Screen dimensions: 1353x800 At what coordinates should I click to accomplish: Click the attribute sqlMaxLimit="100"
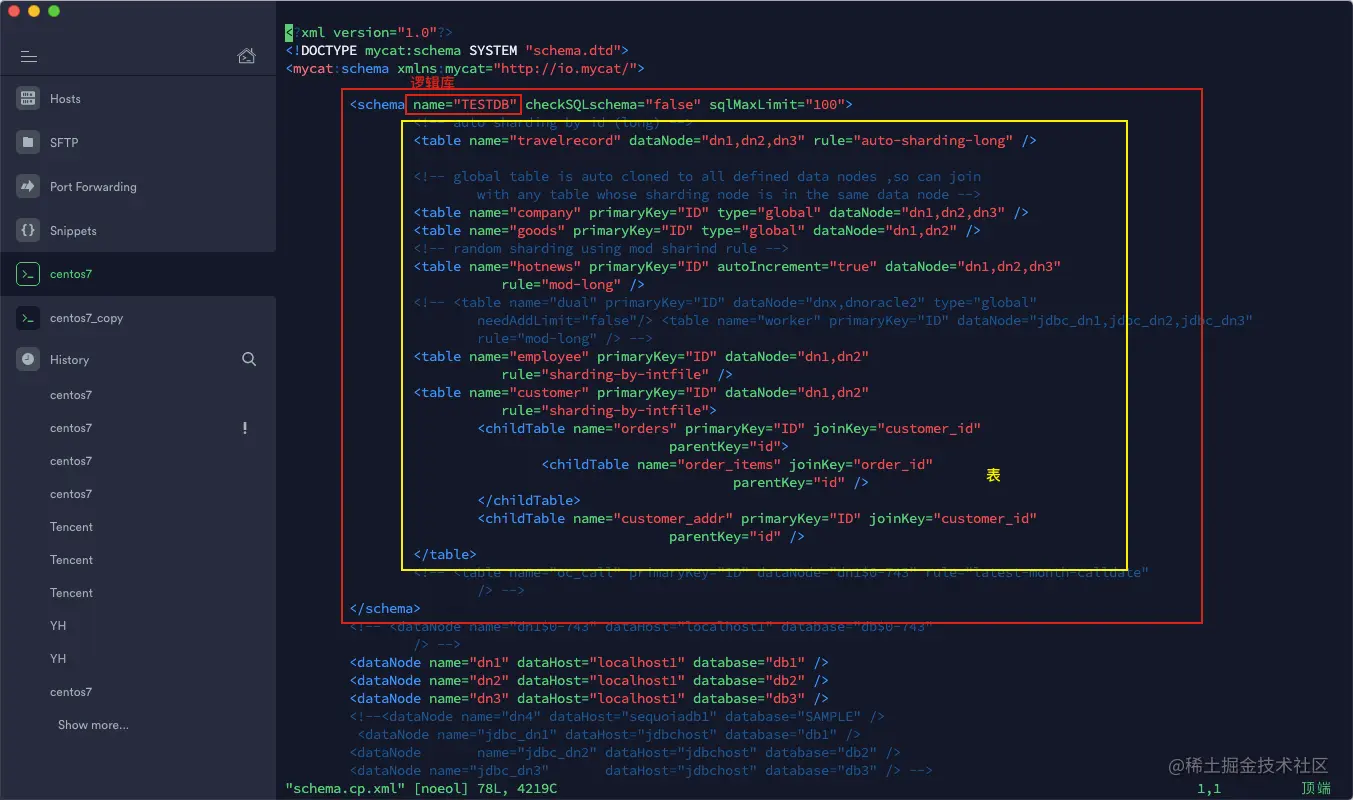pos(777,104)
